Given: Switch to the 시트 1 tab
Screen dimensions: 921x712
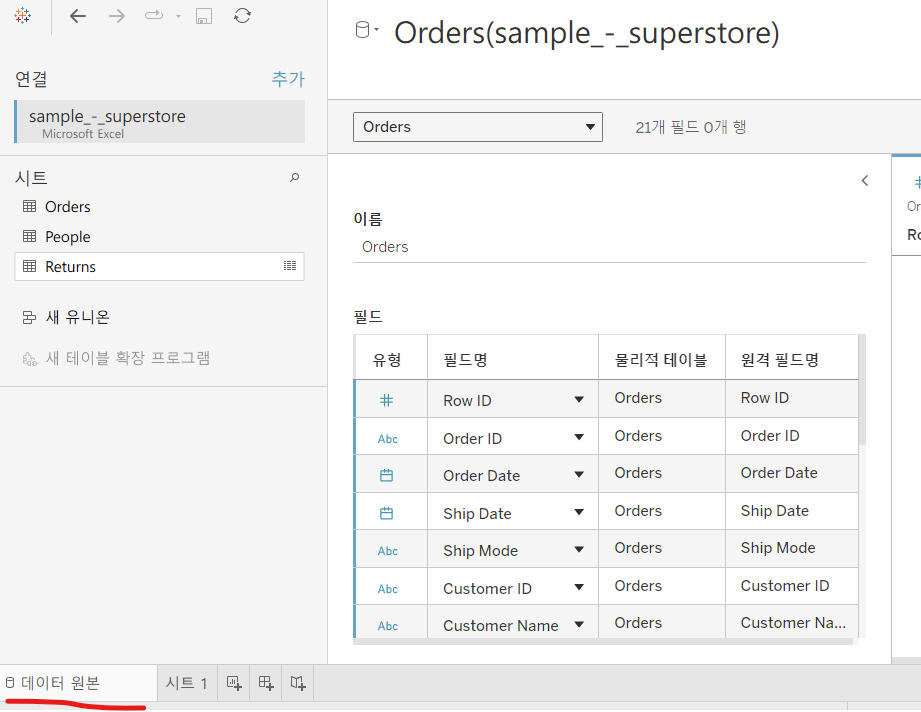Looking at the screenshot, I should point(187,683).
